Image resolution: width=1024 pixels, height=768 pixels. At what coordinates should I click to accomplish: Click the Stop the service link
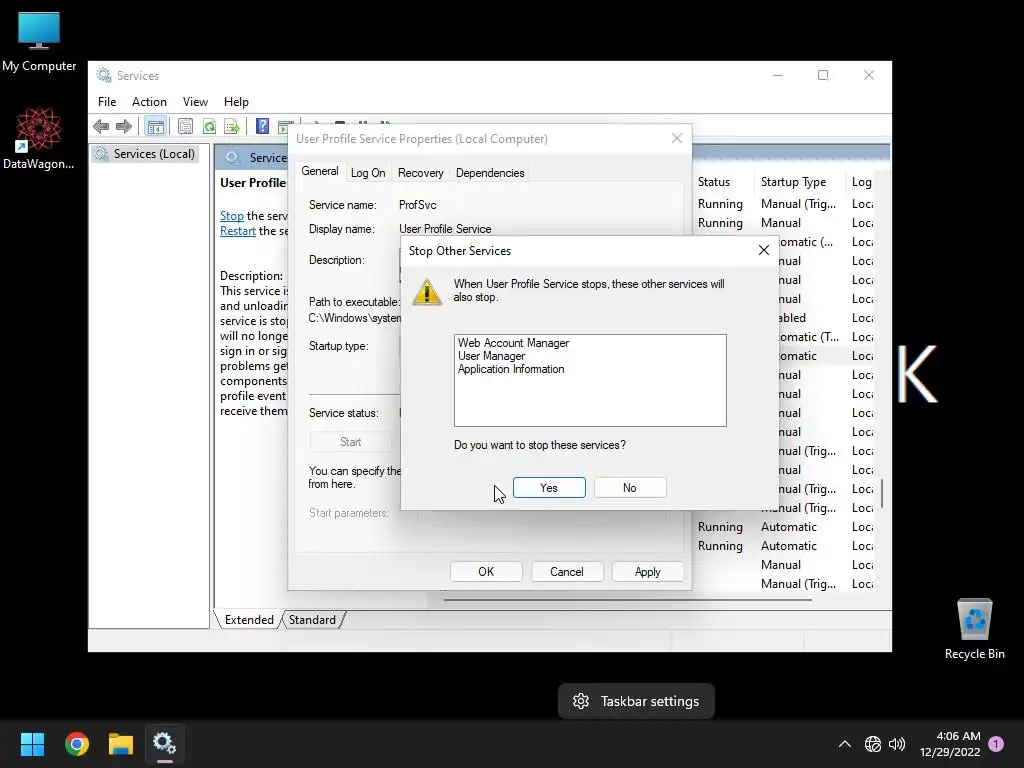[x=232, y=216]
